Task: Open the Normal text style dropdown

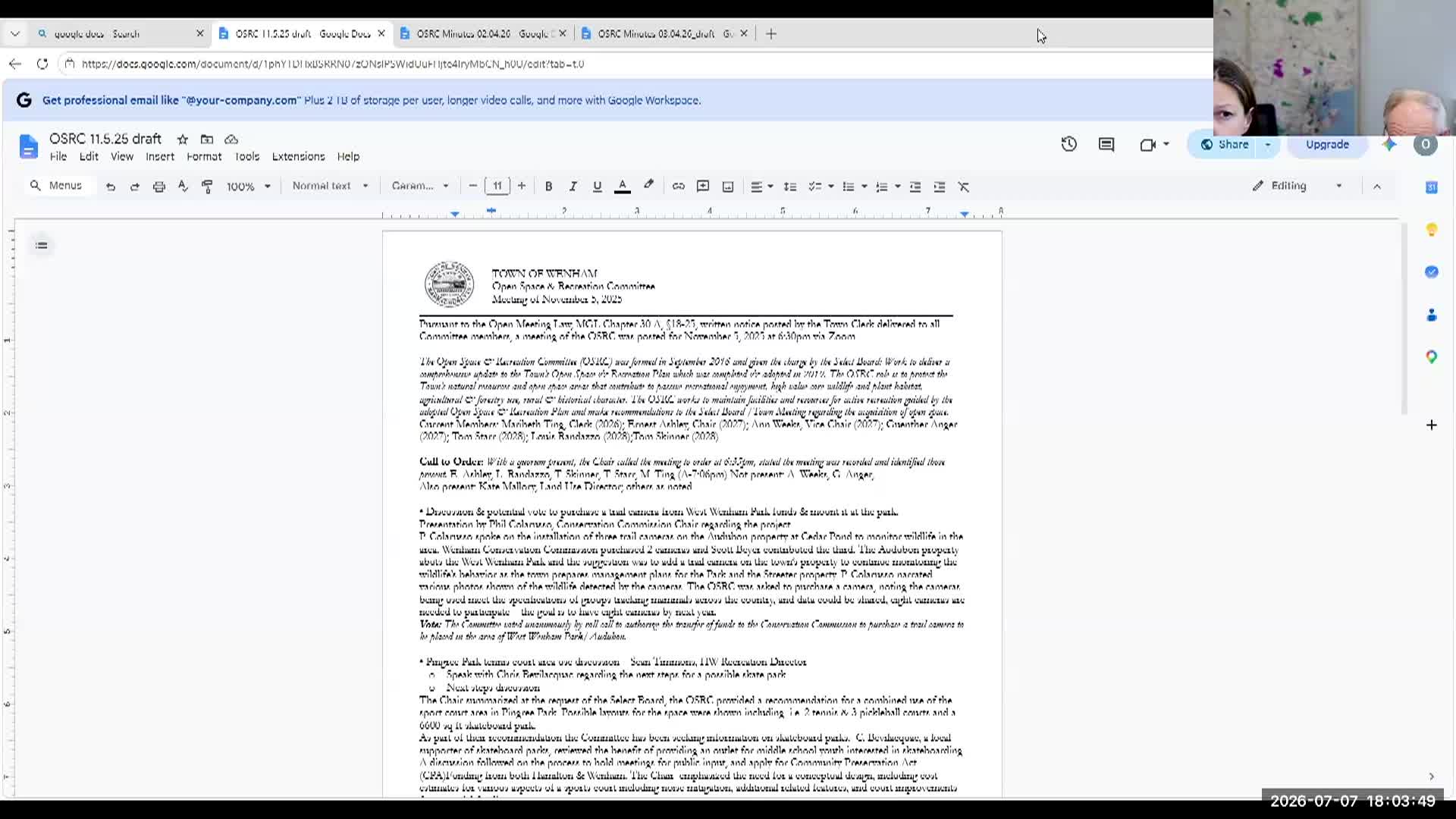Action: click(x=330, y=186)
